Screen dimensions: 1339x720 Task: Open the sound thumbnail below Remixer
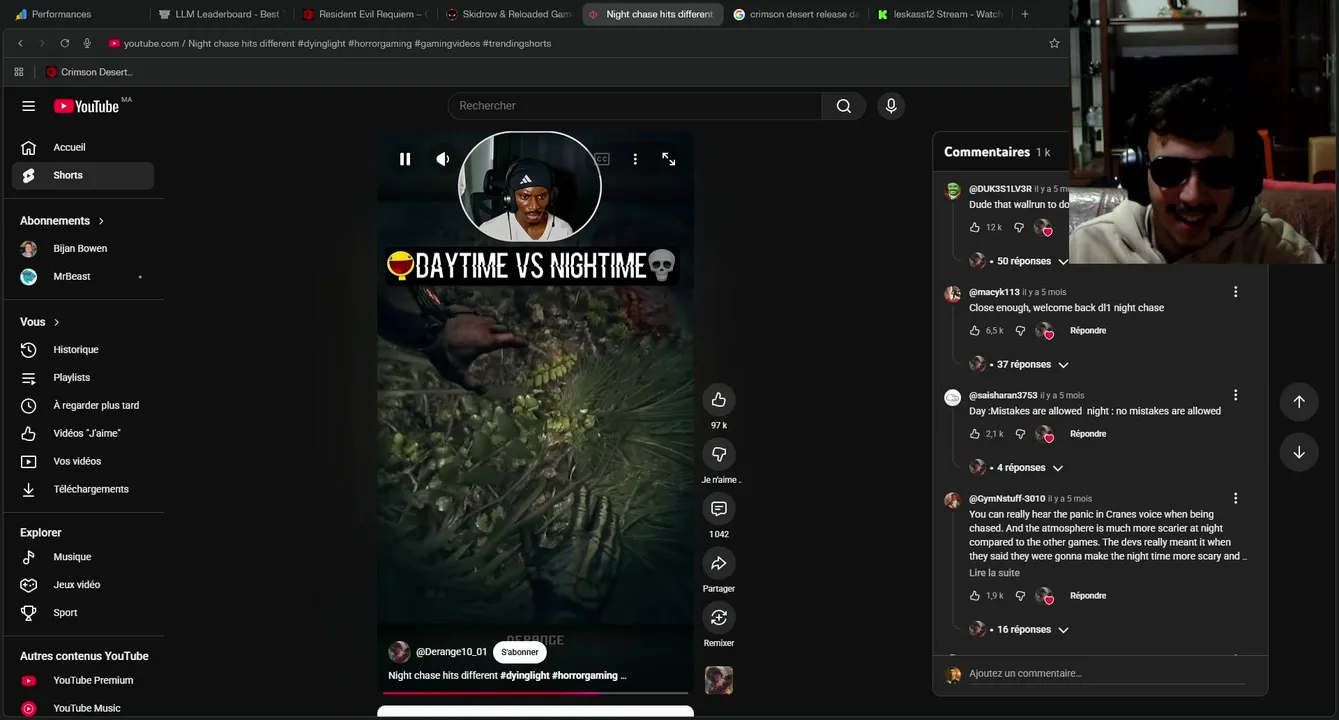coord(719,680)
